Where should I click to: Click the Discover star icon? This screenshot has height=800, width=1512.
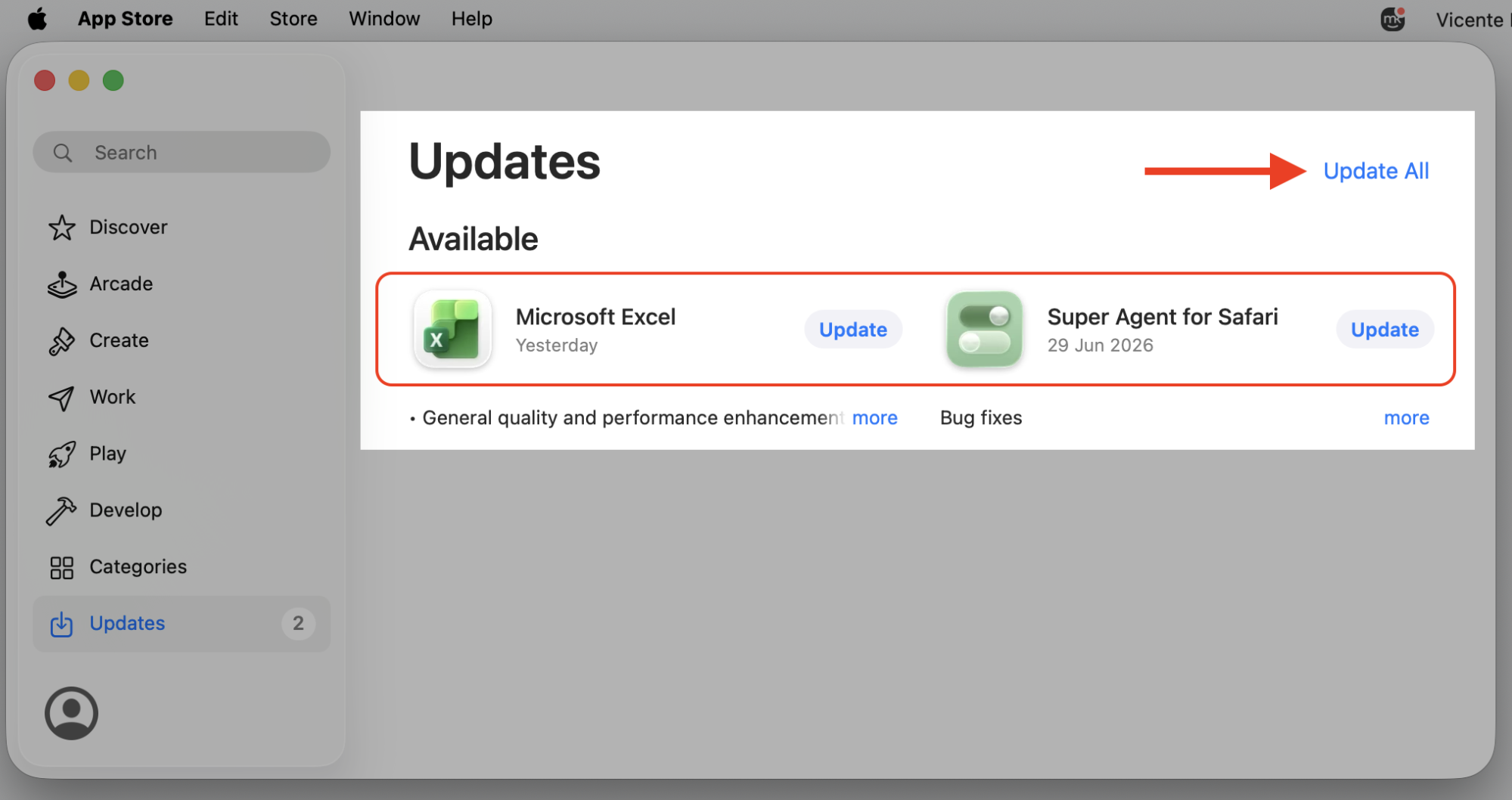(62, 228)
